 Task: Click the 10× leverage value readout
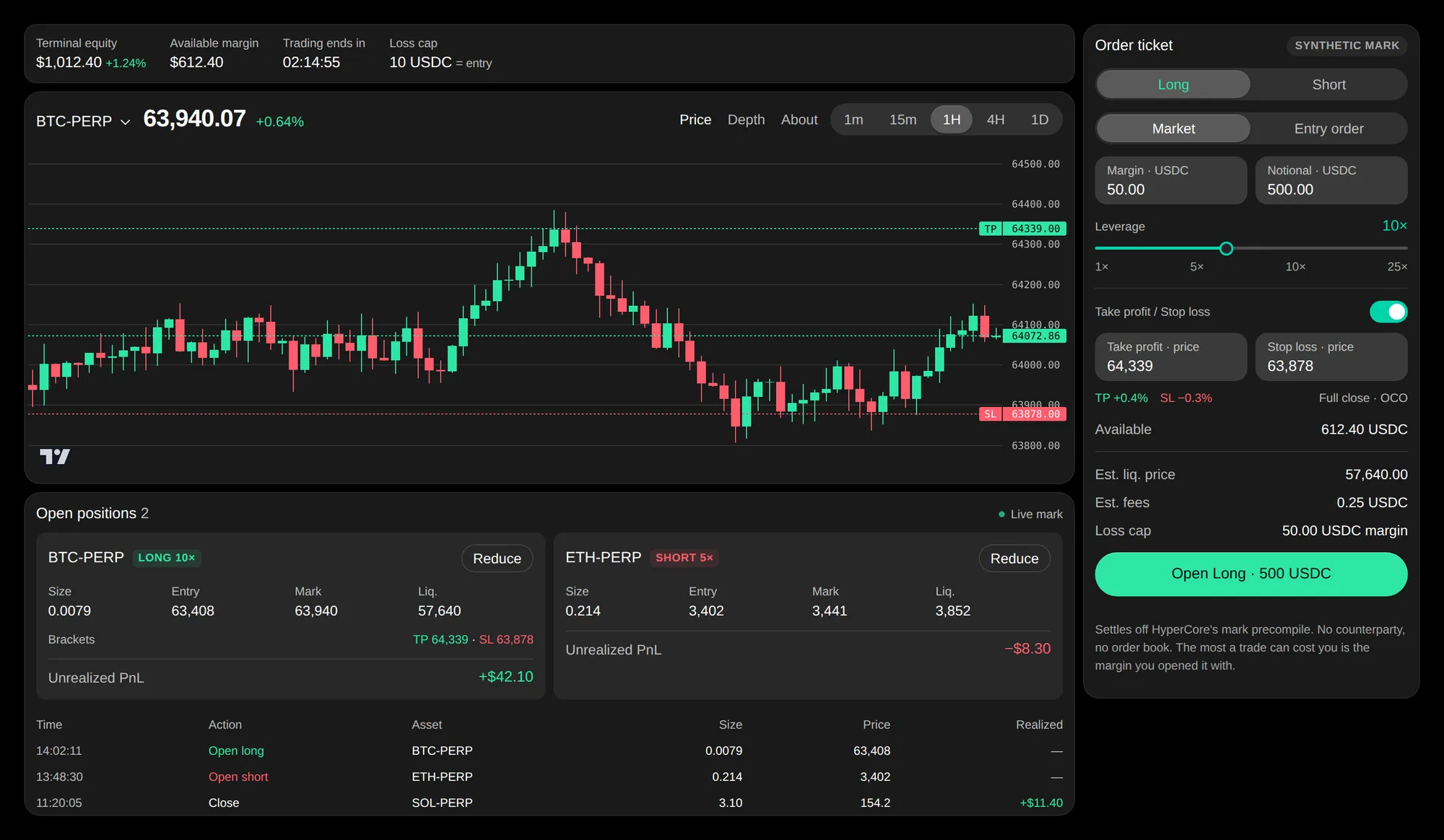[1394, 226]
